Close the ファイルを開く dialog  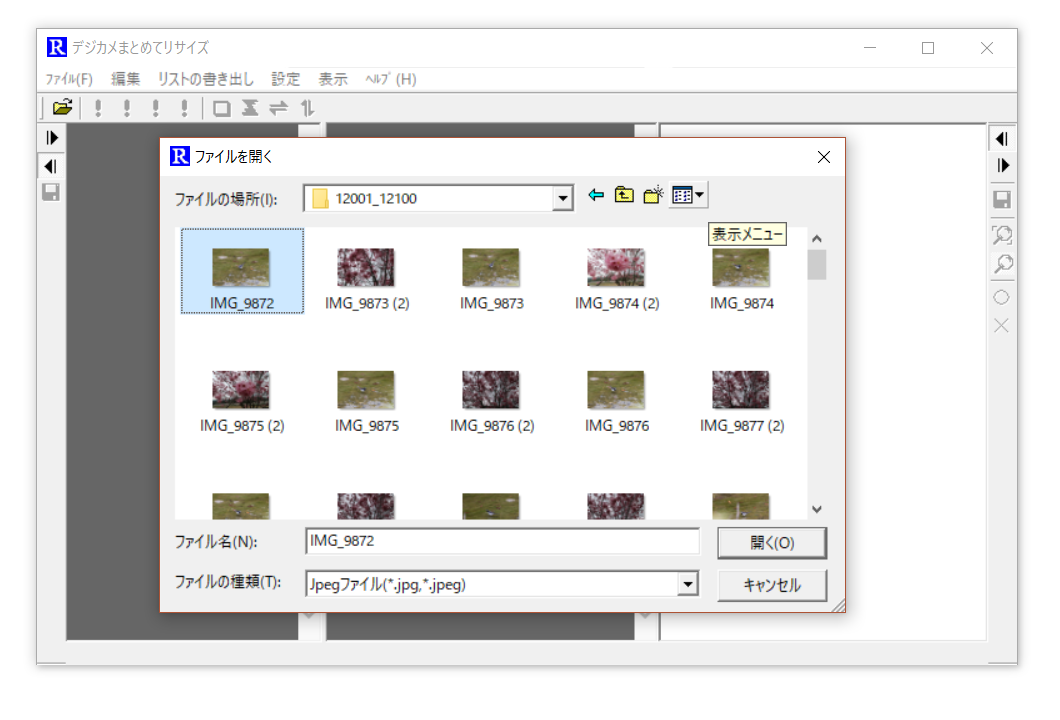point(823,158)
